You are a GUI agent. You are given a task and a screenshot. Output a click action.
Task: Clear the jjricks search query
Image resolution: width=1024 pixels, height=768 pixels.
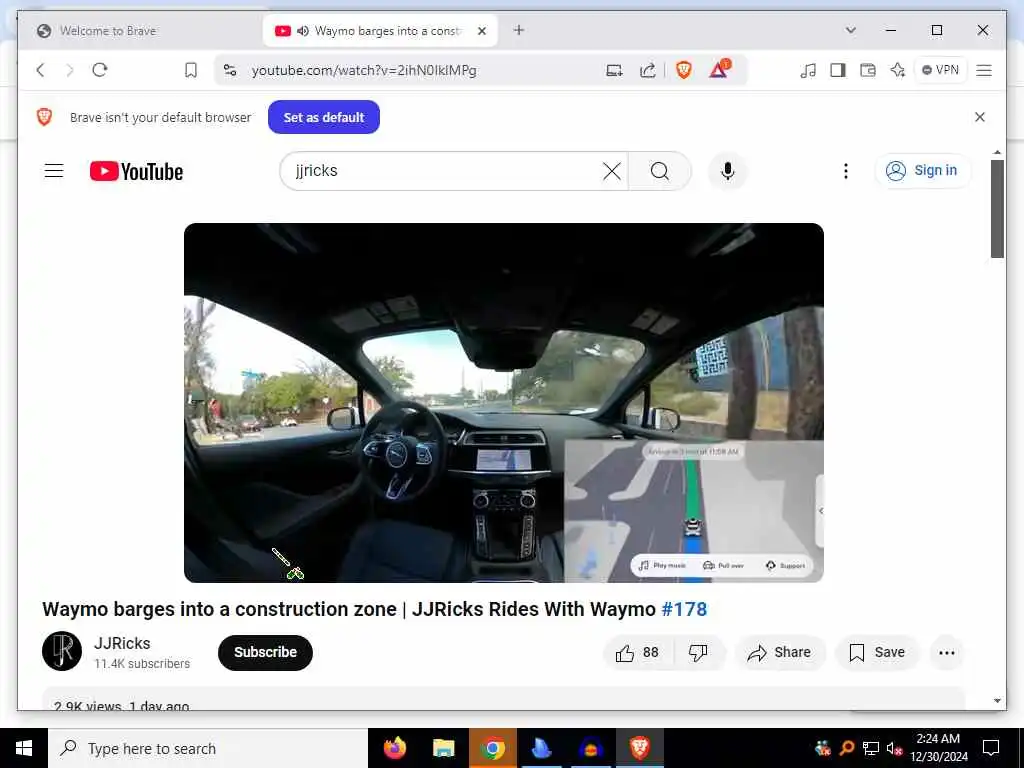coord(612,171)
